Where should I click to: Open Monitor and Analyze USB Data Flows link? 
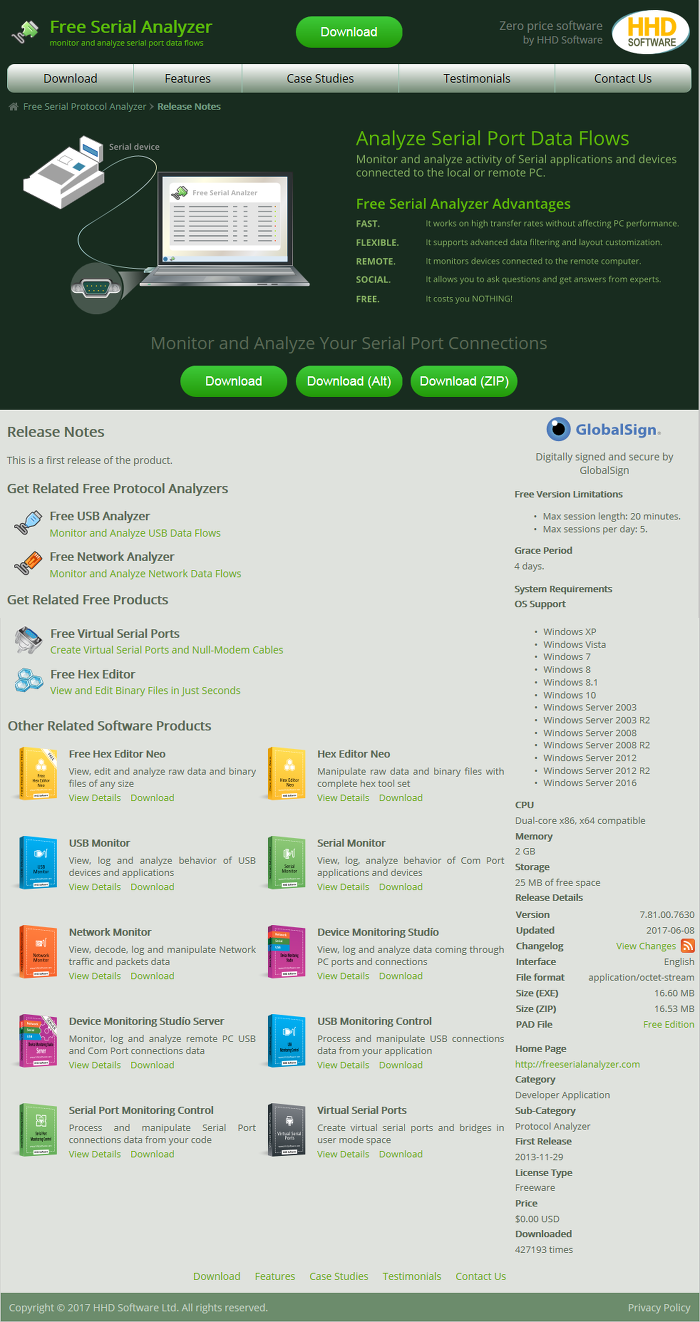(x=135, y=533)
